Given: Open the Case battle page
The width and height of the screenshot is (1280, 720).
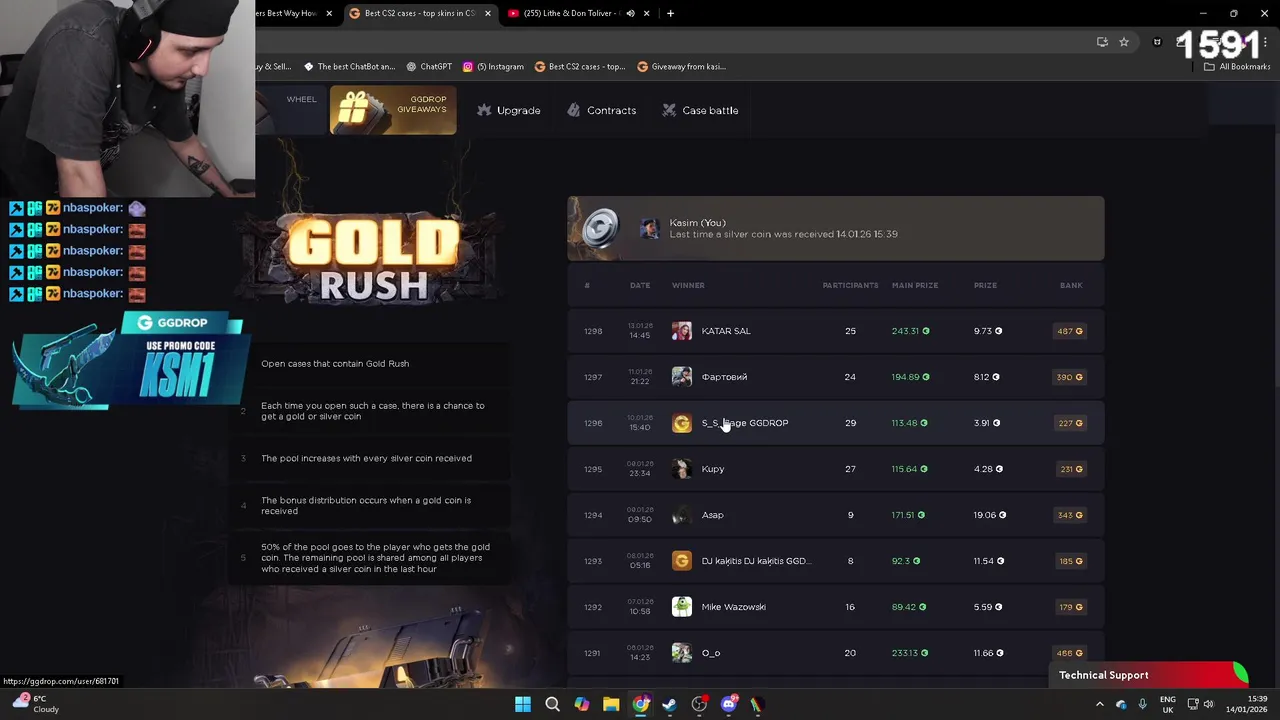Looking at the screenshot, I should pyautogui.click(x=700, y=110).
